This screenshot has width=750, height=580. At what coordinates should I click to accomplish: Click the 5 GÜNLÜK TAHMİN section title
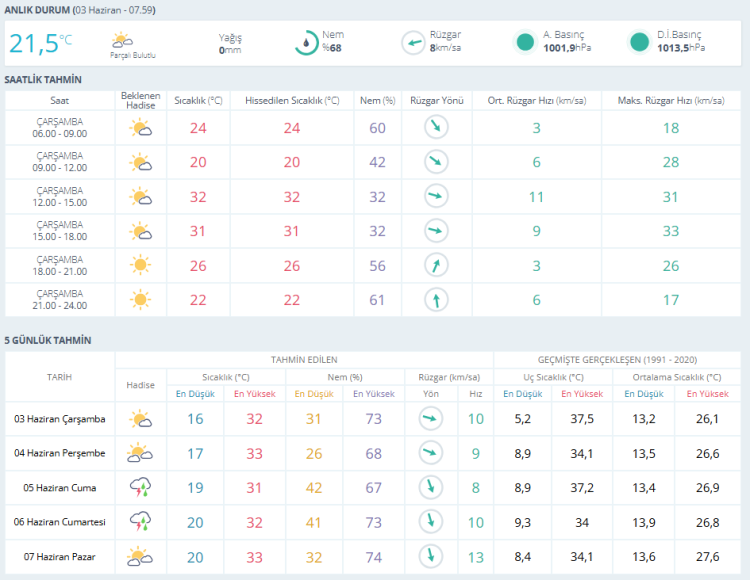click(x=48, y=340)
